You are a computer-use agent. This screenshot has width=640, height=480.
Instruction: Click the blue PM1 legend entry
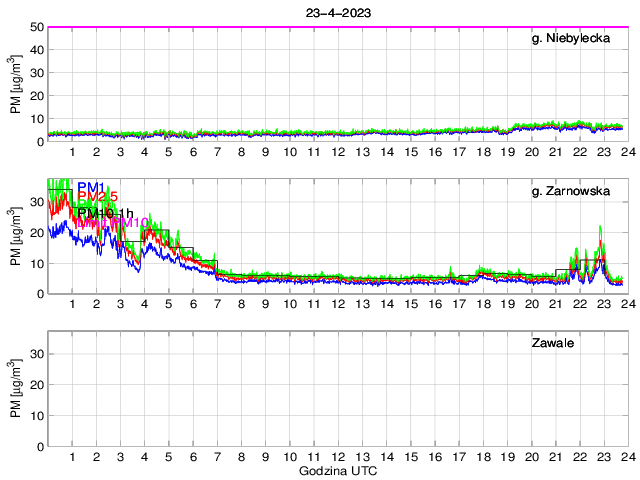pyautogui.click(x=91, y=187)
